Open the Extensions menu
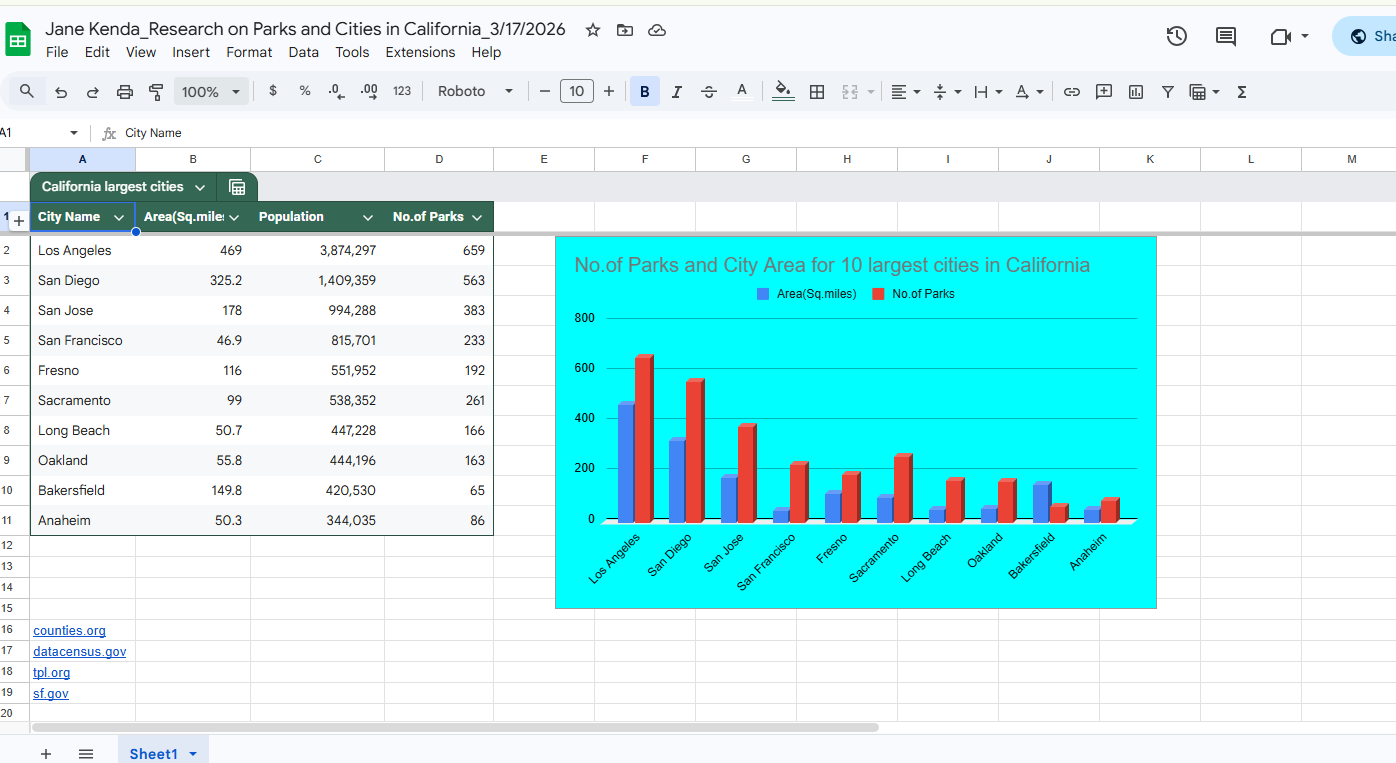The height and width of the screenshot is (763, 1396). [420, 52]
